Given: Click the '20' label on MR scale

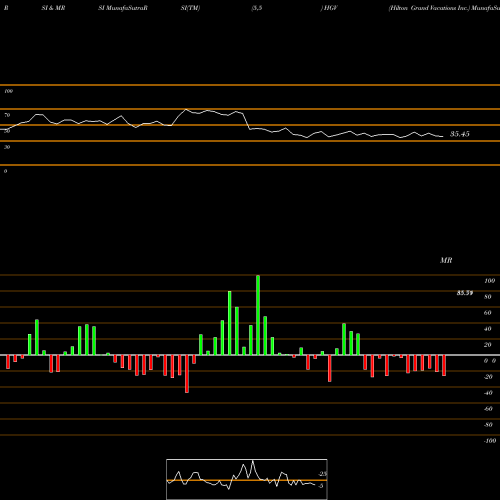Looking at the screenshot, I should pos(488,345).
